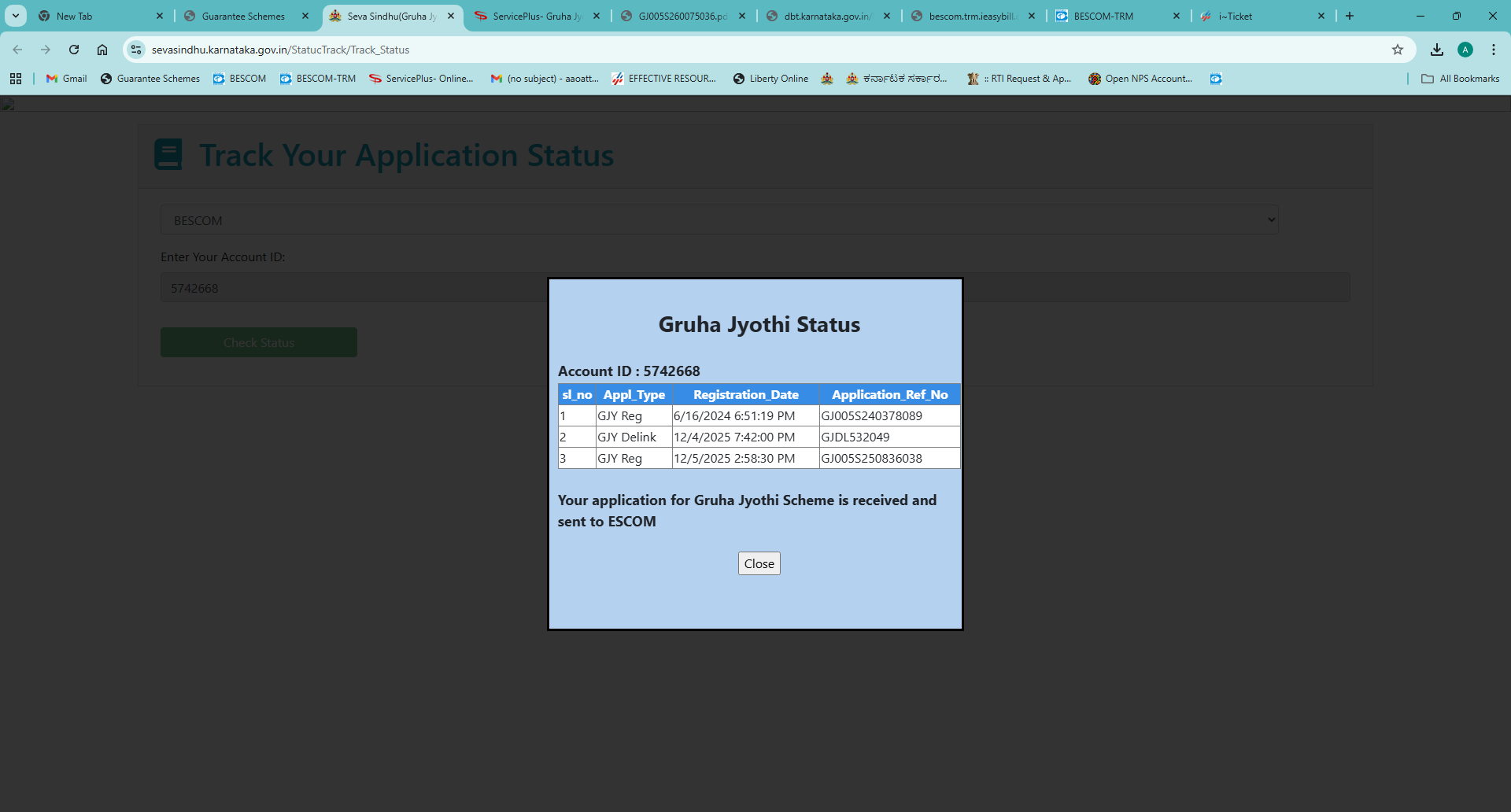Screen dimensions: 1511x812
Task: Close the Gruha Jyothi Status dialog
Action: tap(759, 563)
